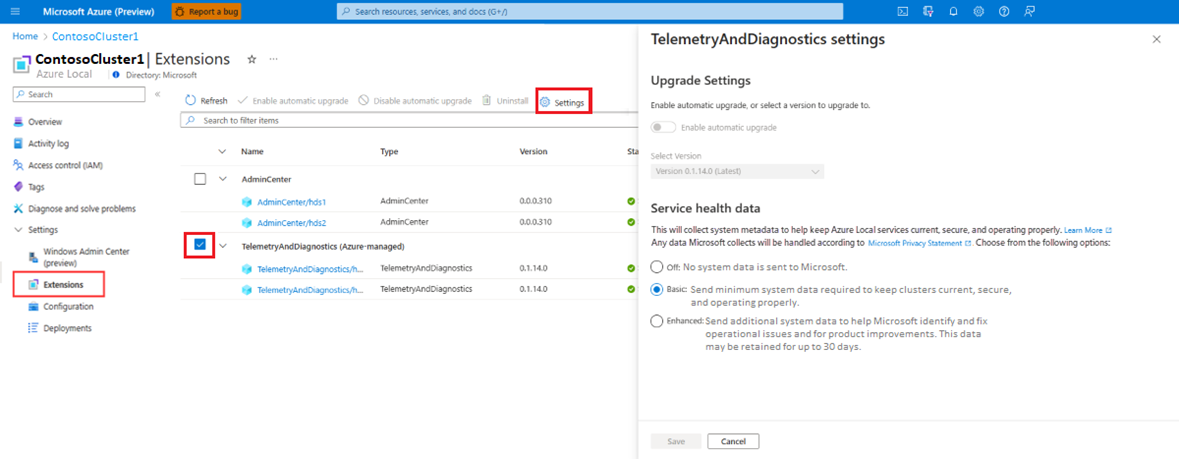Image resolution: width=1179 pixels, height=459 pixels.
Task: Open Microsoft Privacy Statement link
Action: 920,244
